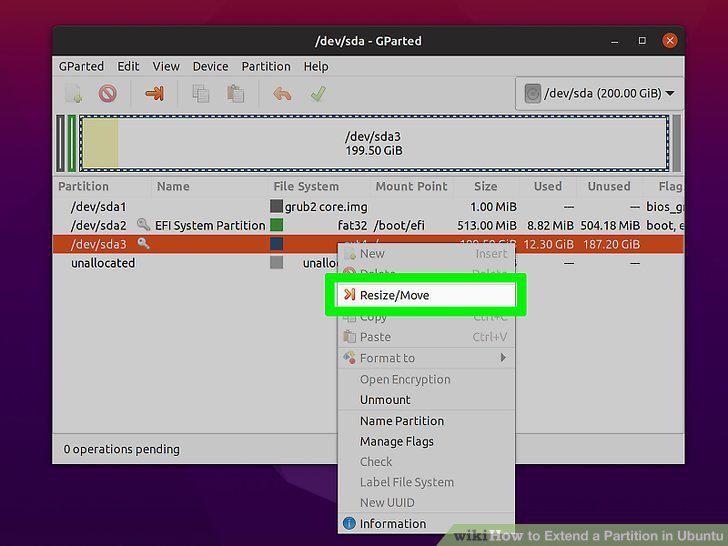
Task: Click the key icon next to /dev/sda3
Action: [x=143, y=243]
